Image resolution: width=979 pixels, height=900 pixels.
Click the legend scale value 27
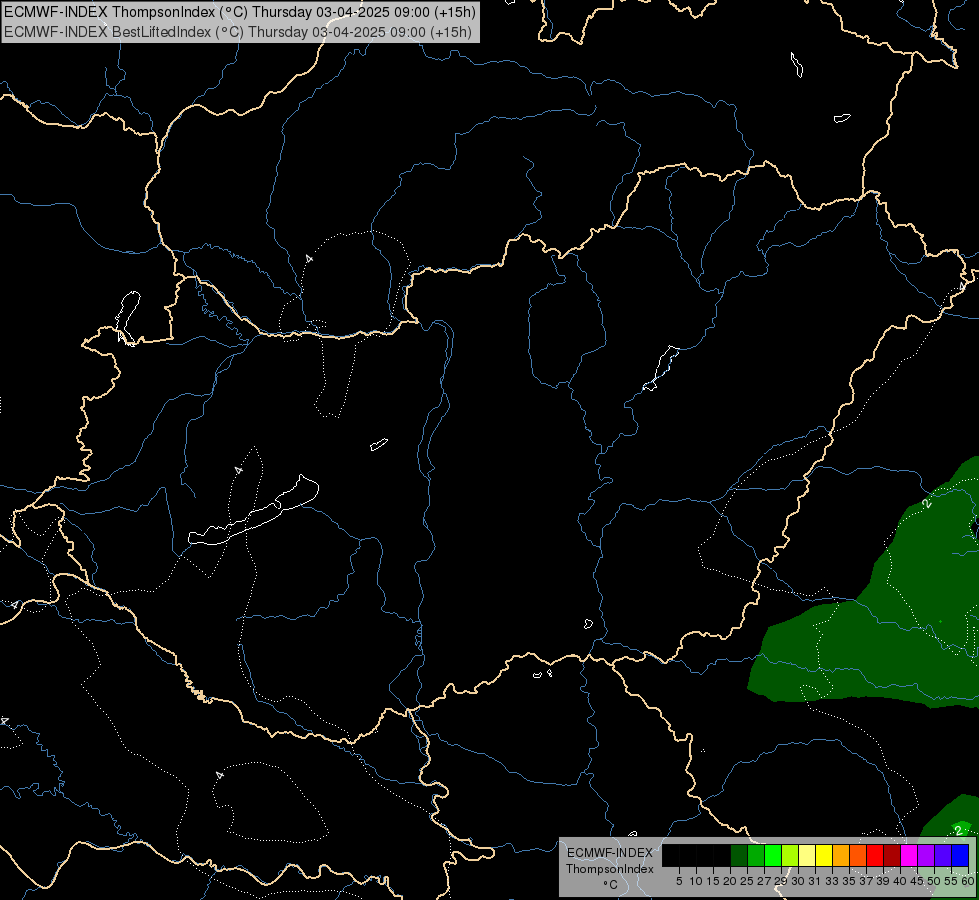click(764, 881)
